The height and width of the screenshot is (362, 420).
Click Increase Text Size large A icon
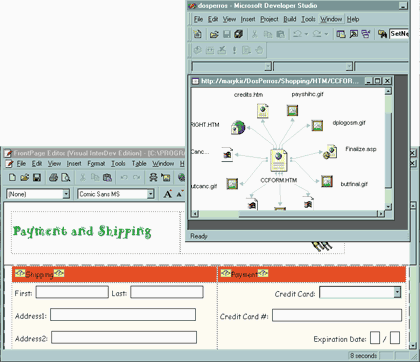click(168, 194)
